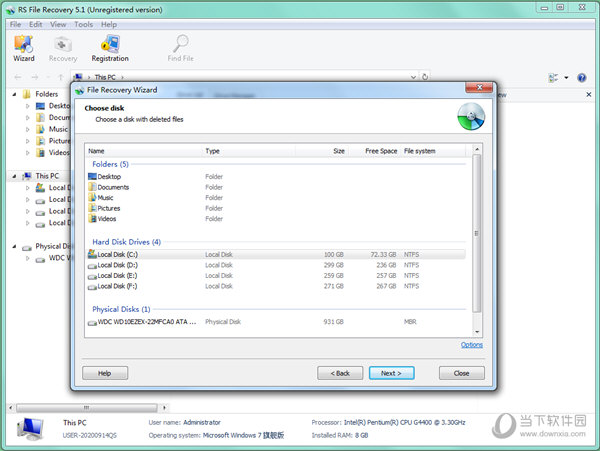This screenshot has height=451, width=600.
Task: Click This PC in the address bar
Action: [105, 77]
